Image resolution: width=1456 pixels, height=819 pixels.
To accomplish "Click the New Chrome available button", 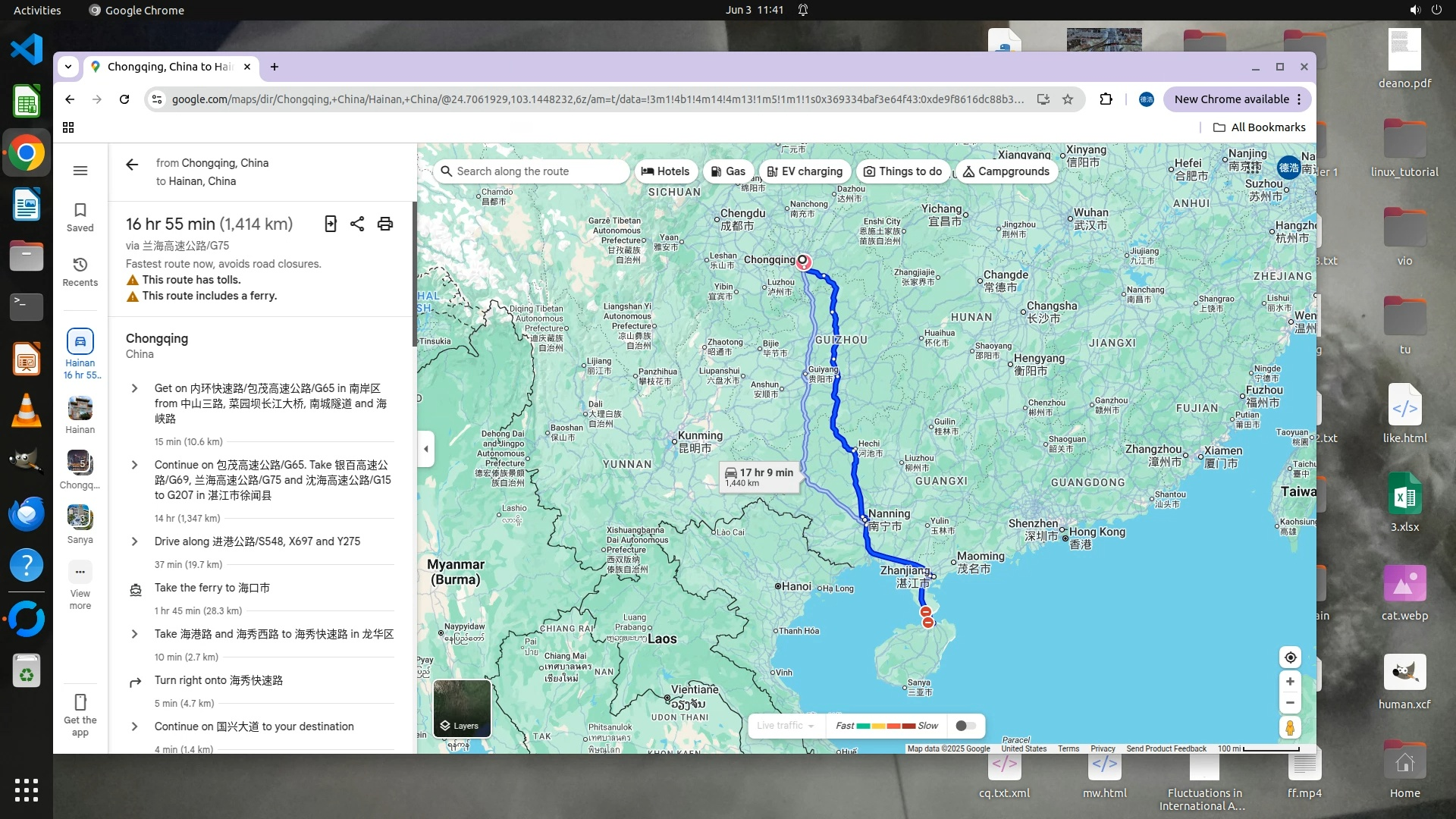I will (1231, 99).
